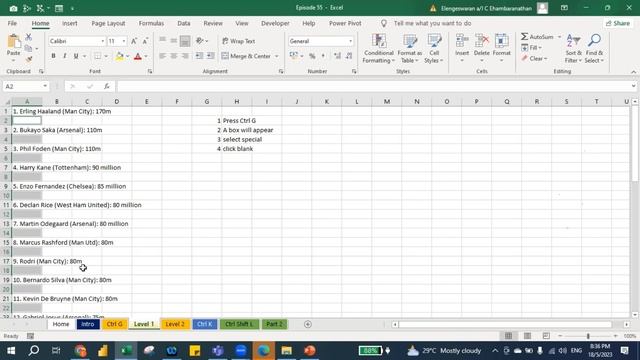The image size is (640, 360).
Task: Click AutoSum sigma button
Action: pyautogui.click(x=538, y=37)
